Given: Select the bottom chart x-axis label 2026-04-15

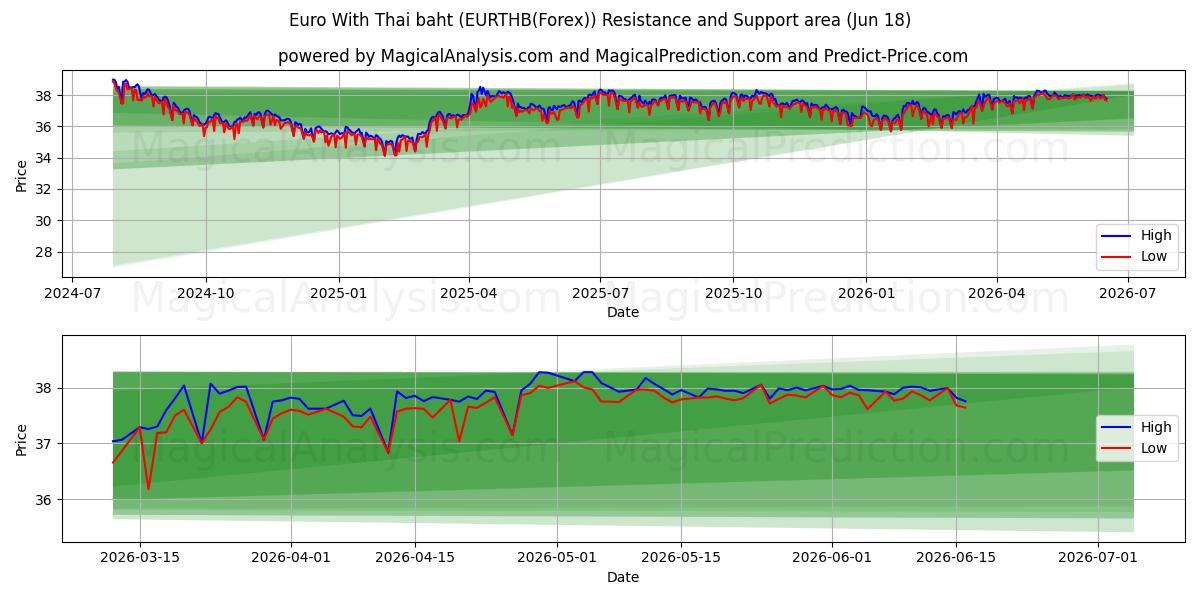Looking at the screenshot, I should tap(413, 559).
